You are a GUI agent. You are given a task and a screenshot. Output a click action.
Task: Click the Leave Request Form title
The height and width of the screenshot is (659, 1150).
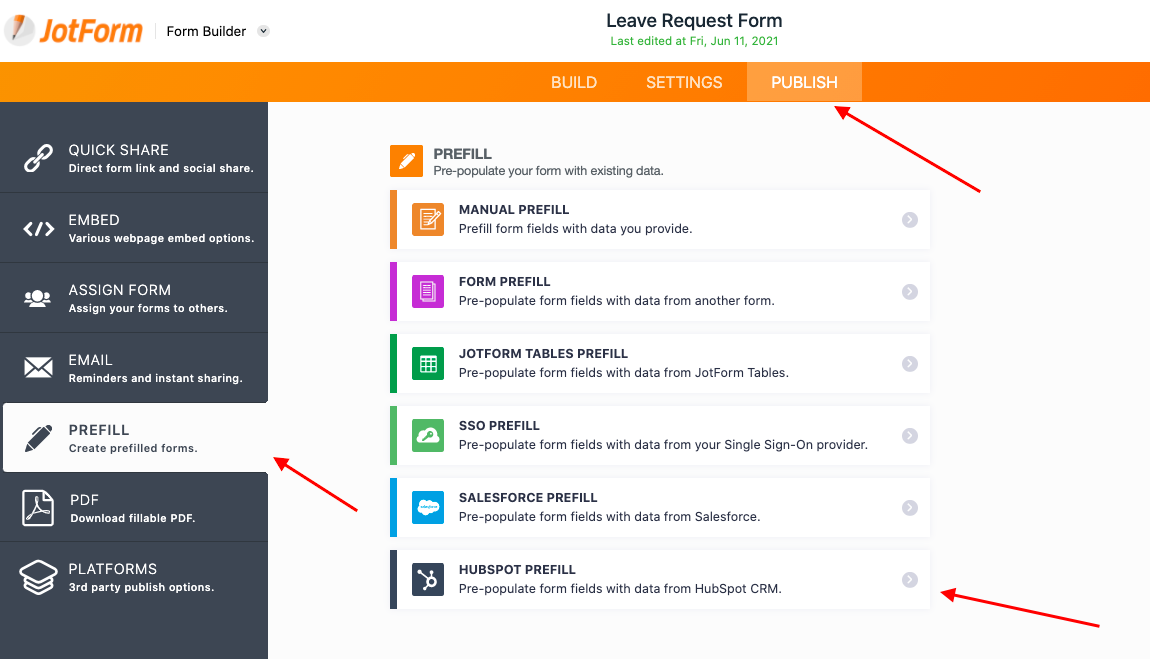[694, 21]
